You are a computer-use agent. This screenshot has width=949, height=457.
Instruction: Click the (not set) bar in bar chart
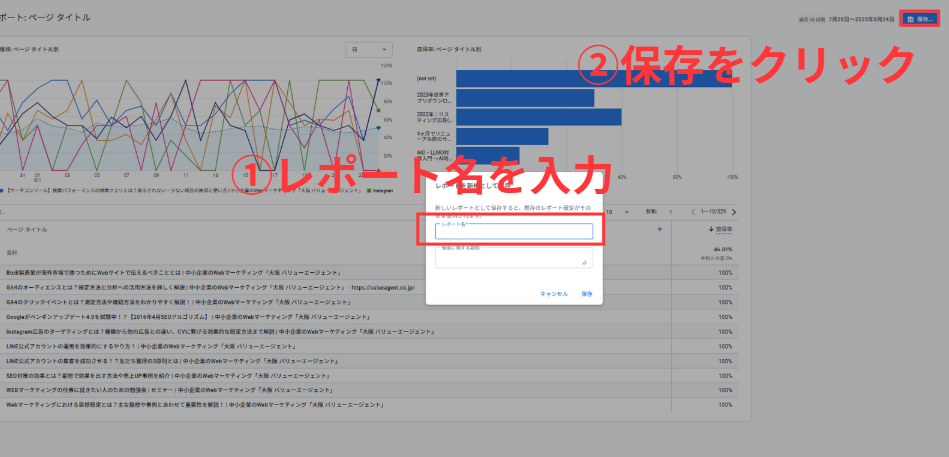(x=594, y=77)
